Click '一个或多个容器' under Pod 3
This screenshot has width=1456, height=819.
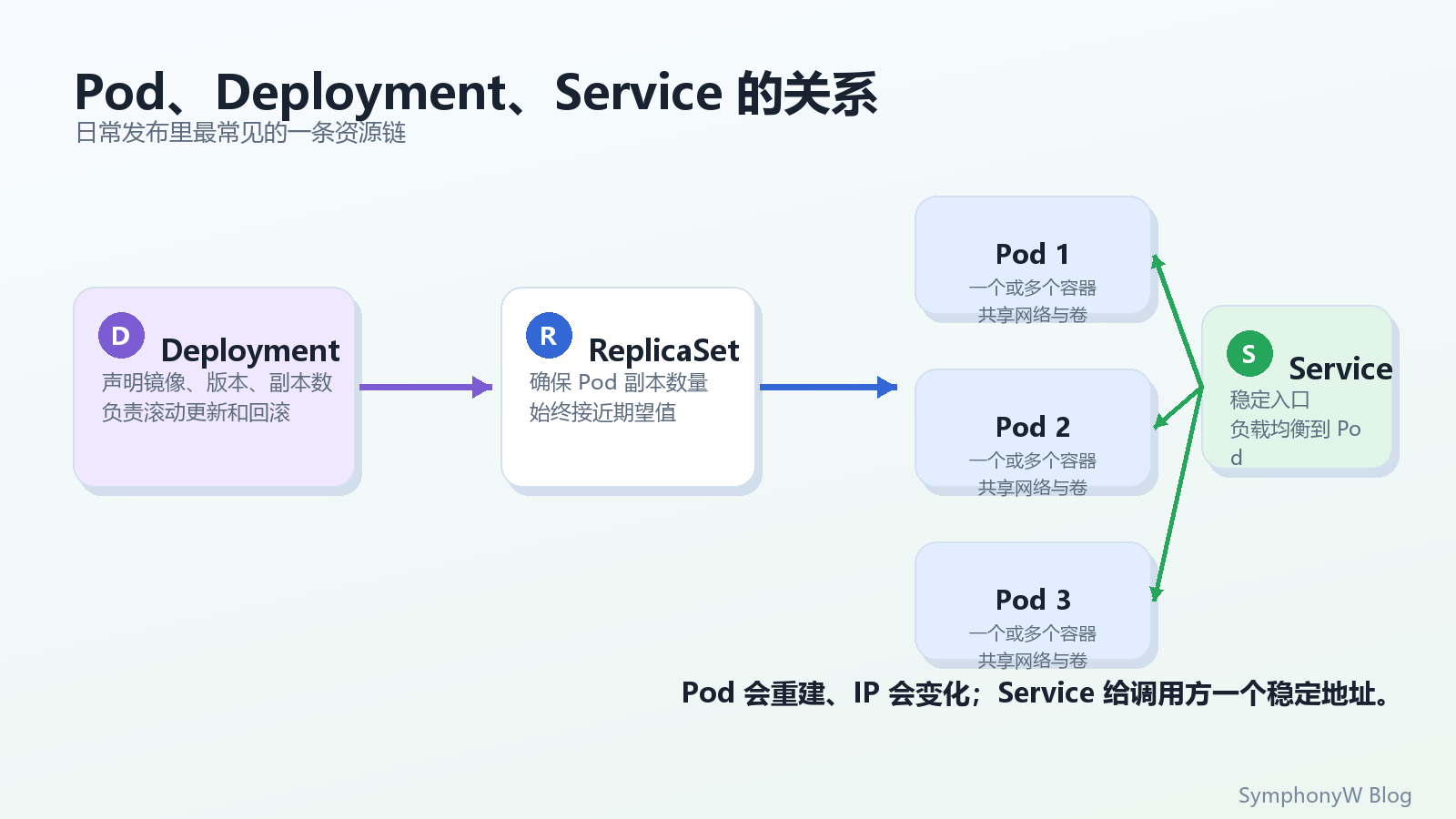[x=1033, y=633]
